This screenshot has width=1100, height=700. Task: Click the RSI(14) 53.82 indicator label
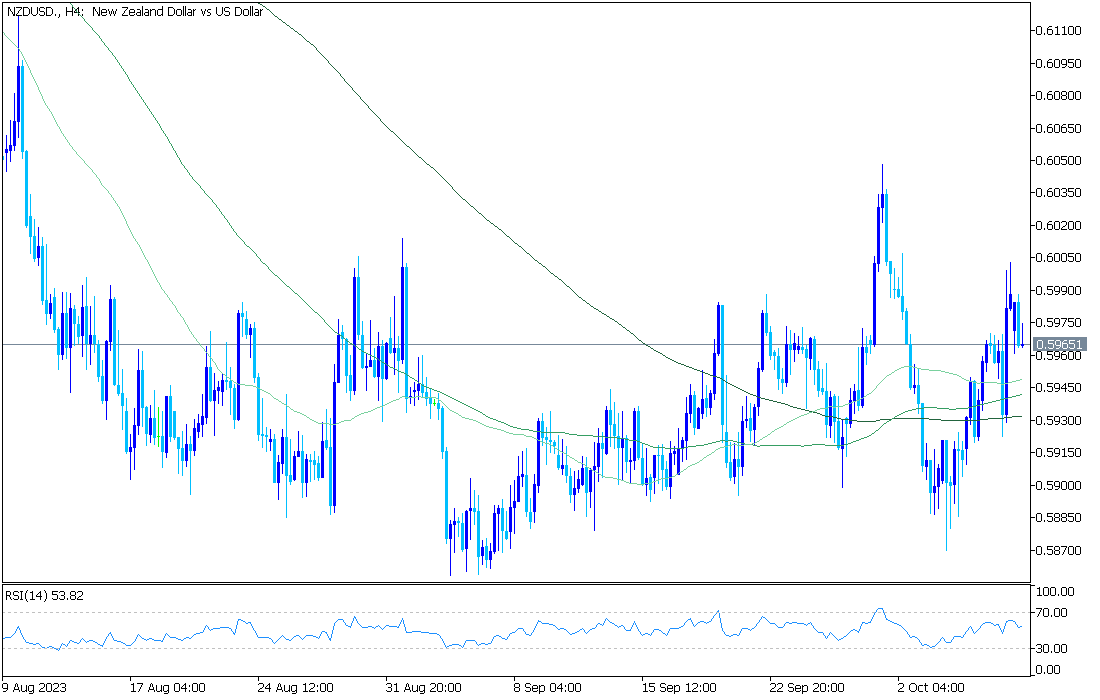tap(44, 595)
